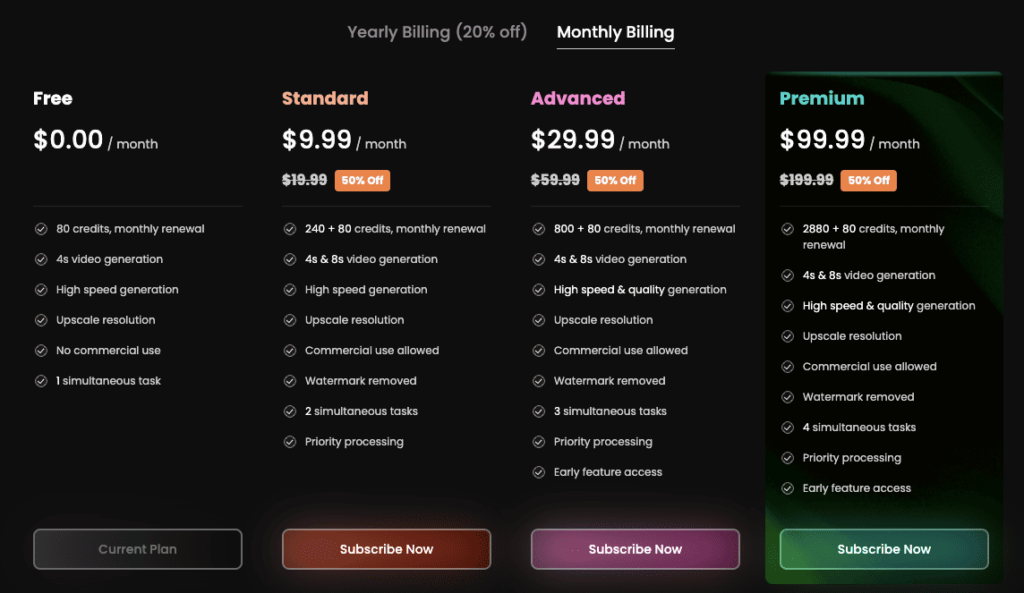This screenshot has height=593, width=1024.
Task: Click checkmark icon beside '240 + 80 credits'
Action: pyautogui.click(x=290, y=229)
